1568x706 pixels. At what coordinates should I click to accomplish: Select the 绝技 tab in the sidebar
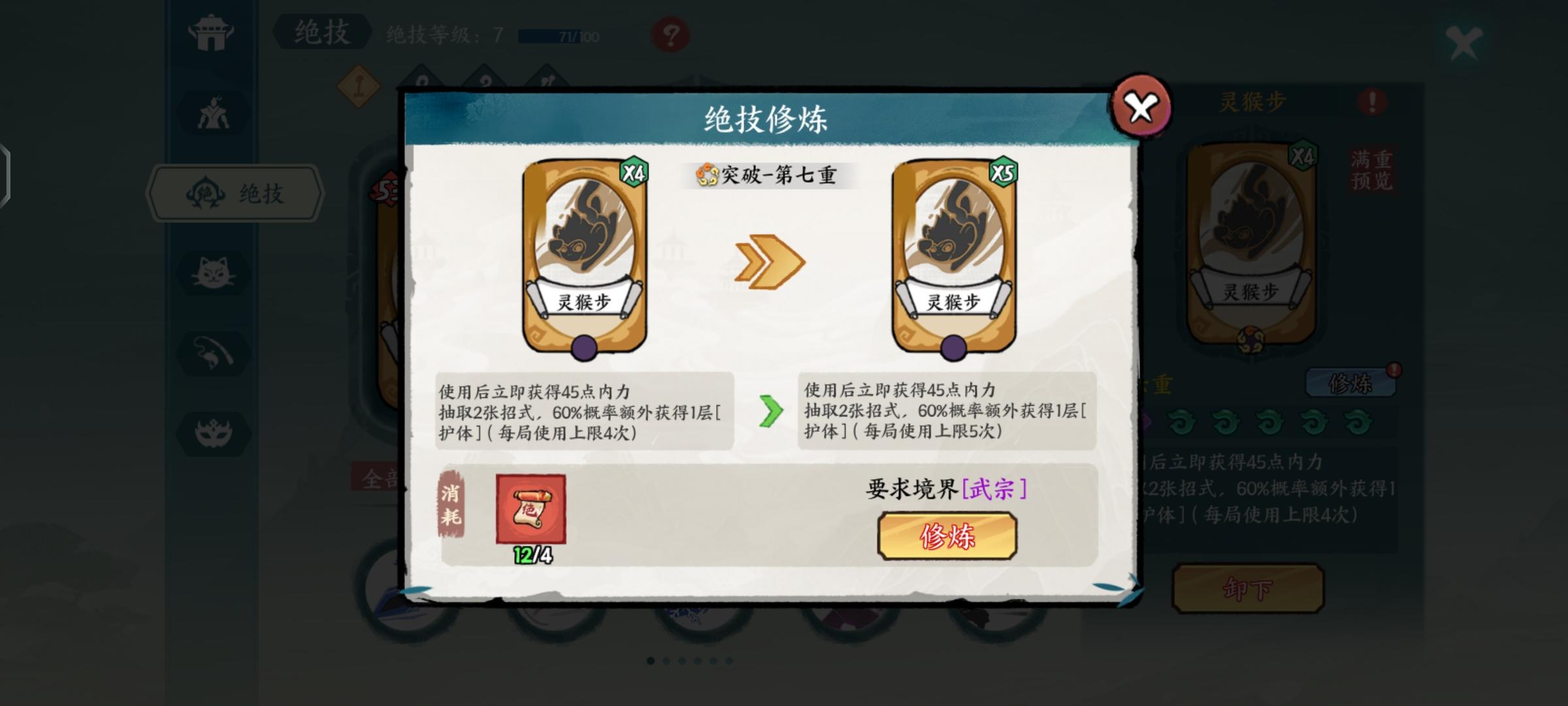coord(236,194)
